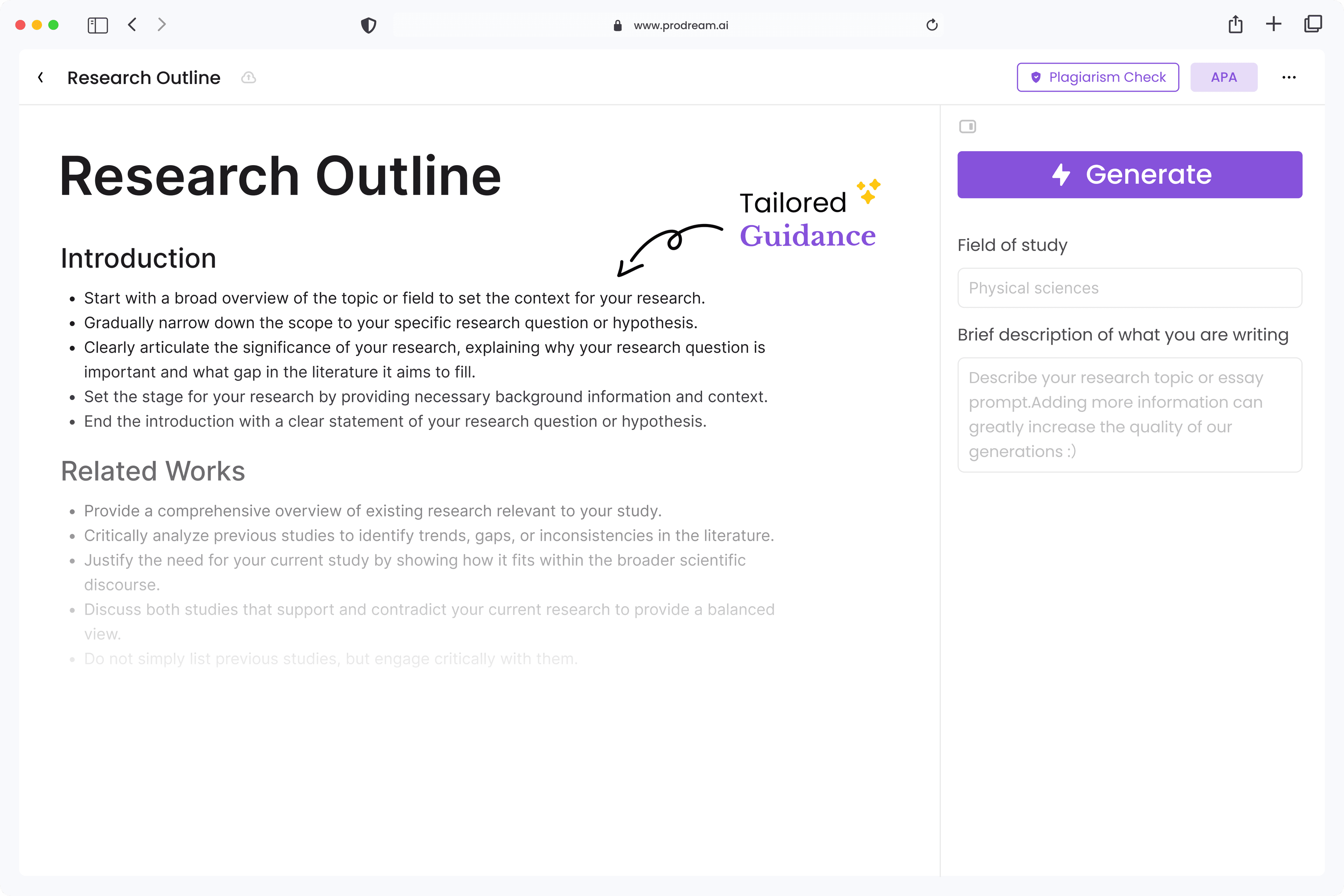
Task: Go forward with browser forward arrow
Action: [162, 24]
